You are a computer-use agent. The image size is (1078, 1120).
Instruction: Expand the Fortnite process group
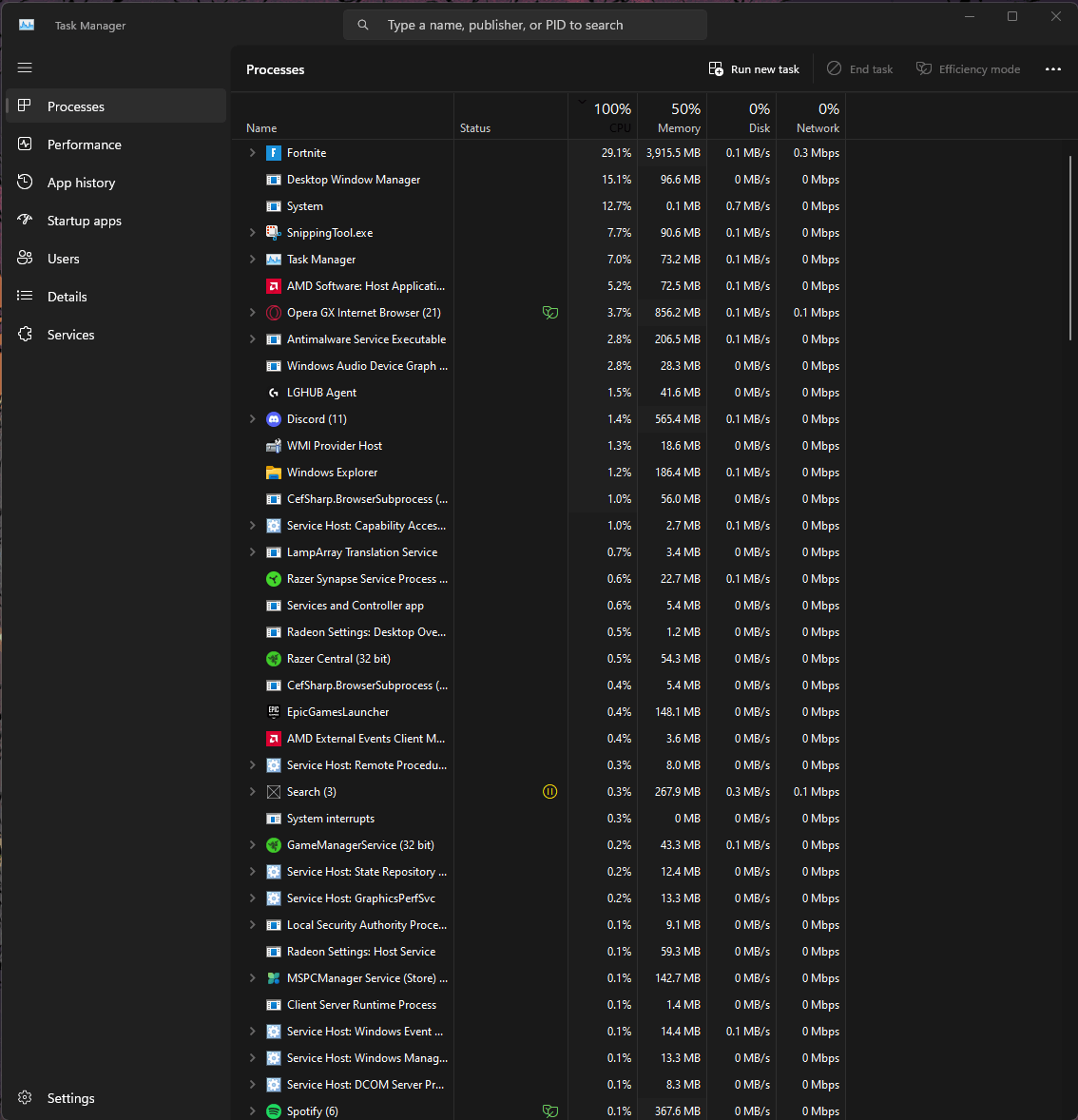[x=252, y=153]
